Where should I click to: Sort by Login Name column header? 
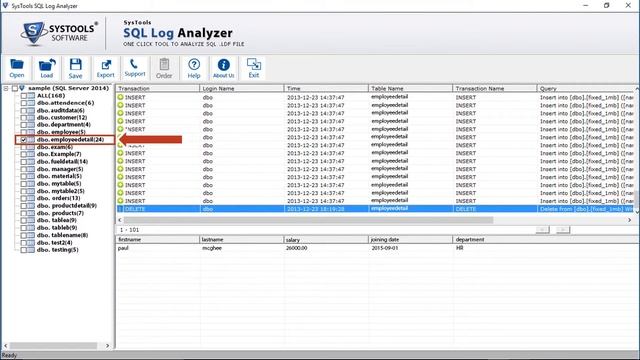242,88
